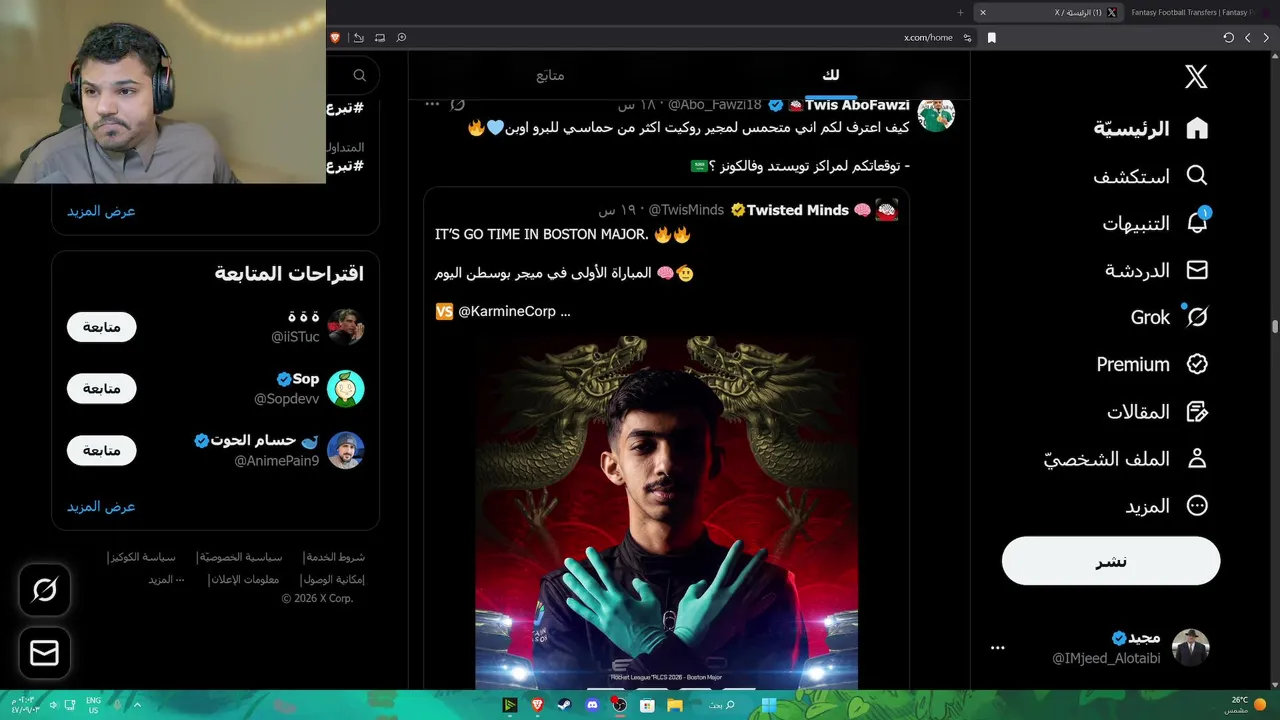Open Premium subscription page
The height and width of the screenshot is (720, 1280).
tap(1153, 364)
